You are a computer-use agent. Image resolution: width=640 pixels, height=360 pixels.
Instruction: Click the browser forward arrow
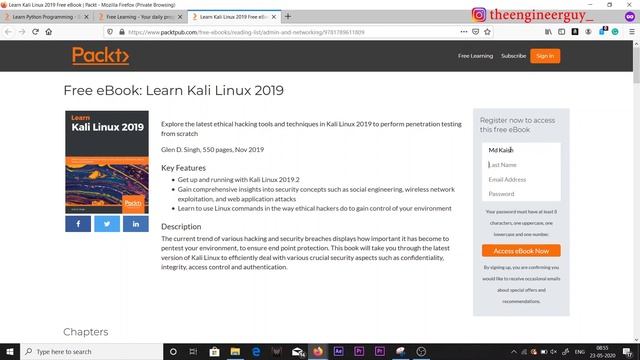(22, 32)
